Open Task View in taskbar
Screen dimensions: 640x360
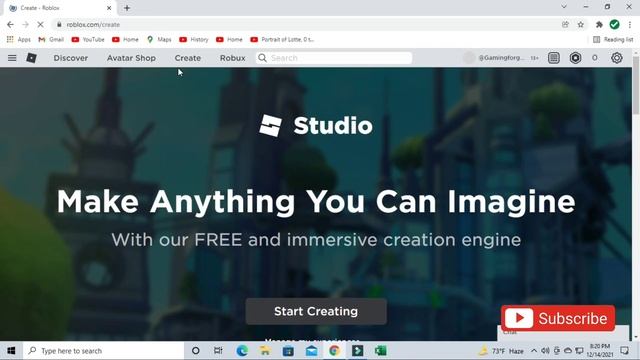218,351
